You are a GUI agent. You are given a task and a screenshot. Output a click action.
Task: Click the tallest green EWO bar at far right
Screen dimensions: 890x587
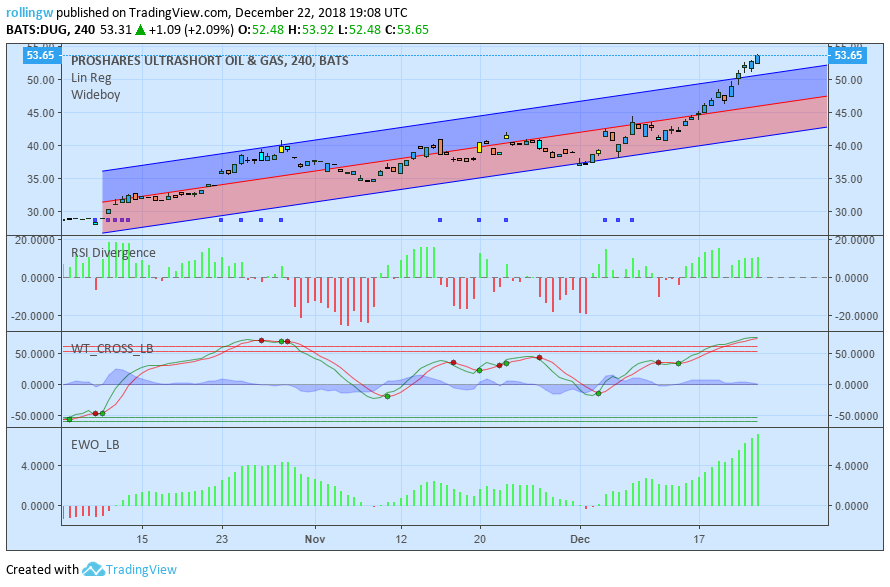758,470
